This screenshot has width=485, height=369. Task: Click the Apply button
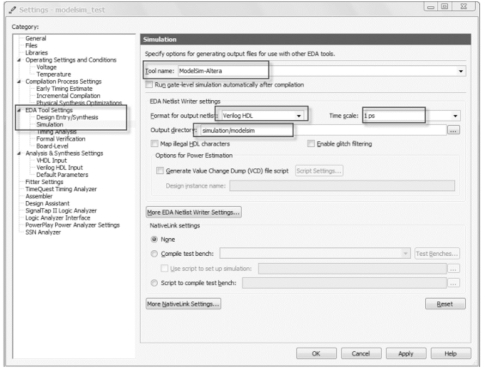coord(406,353)
